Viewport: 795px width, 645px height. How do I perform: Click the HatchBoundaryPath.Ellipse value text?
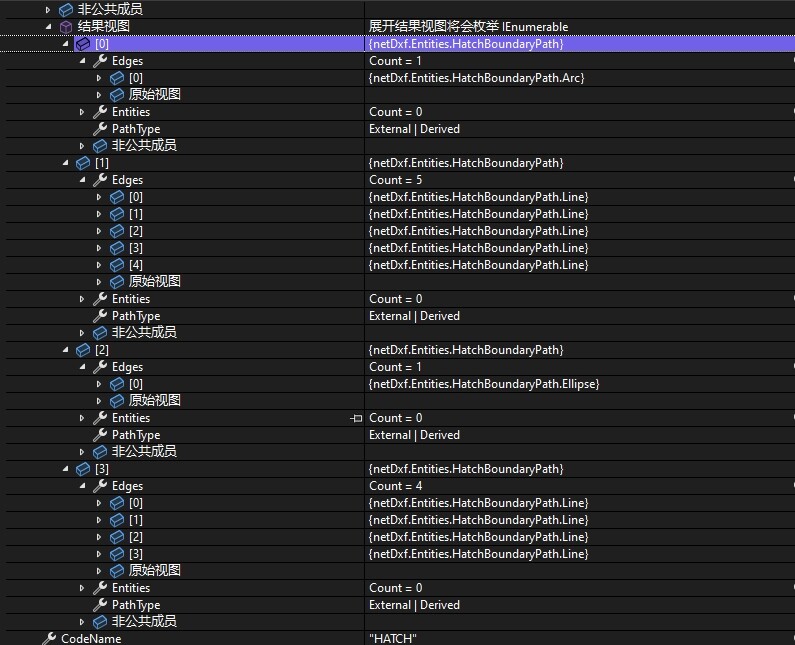[484, 384]
